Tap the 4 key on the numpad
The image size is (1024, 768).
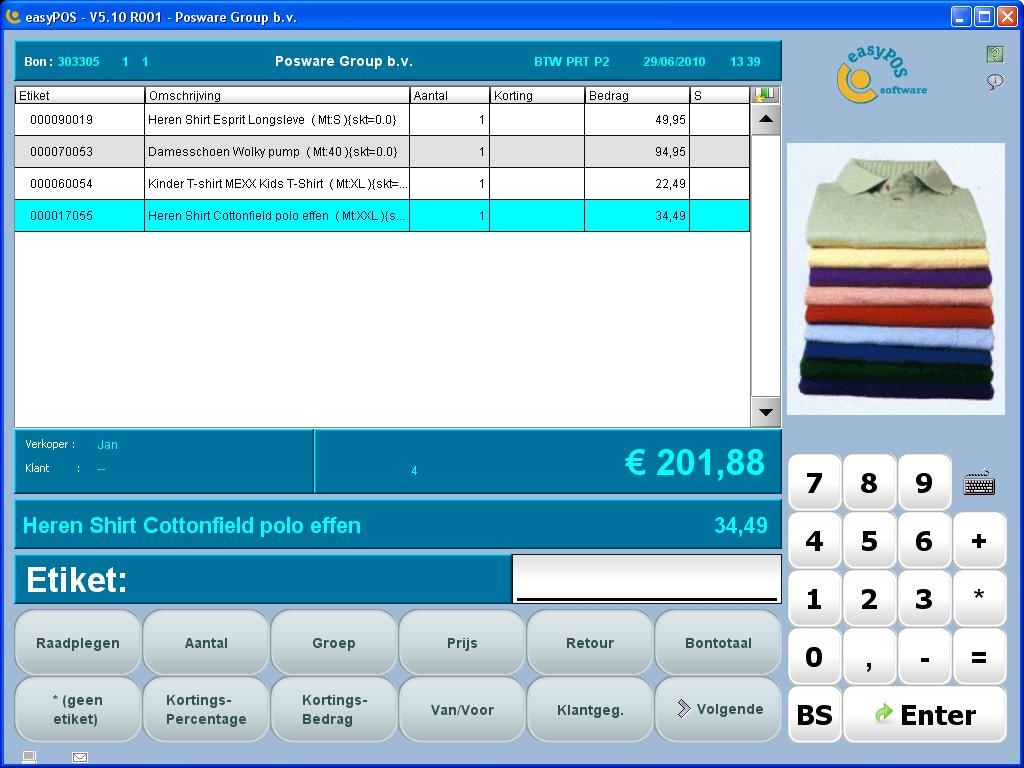click(814, 541)
